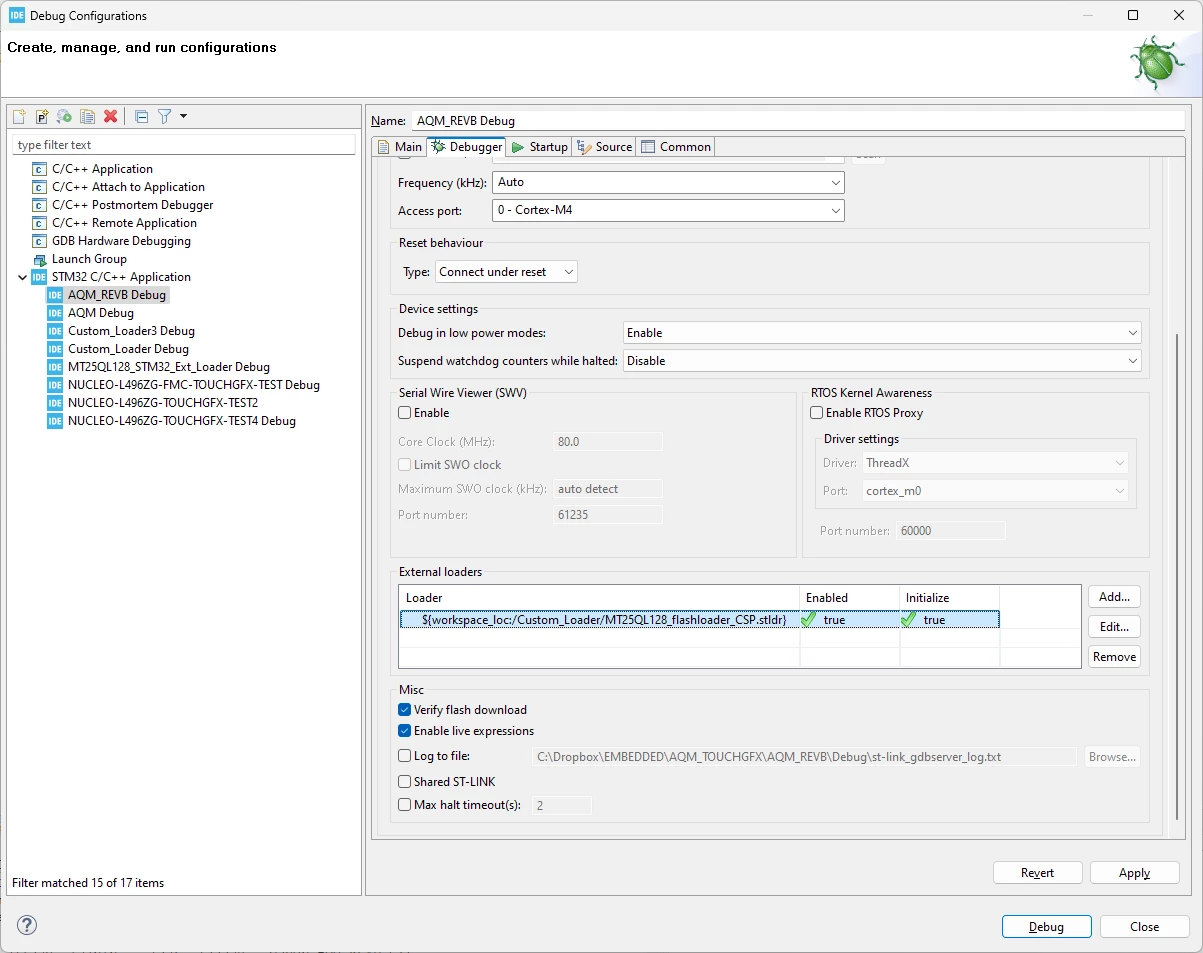Click the help question mark icon

27,925
